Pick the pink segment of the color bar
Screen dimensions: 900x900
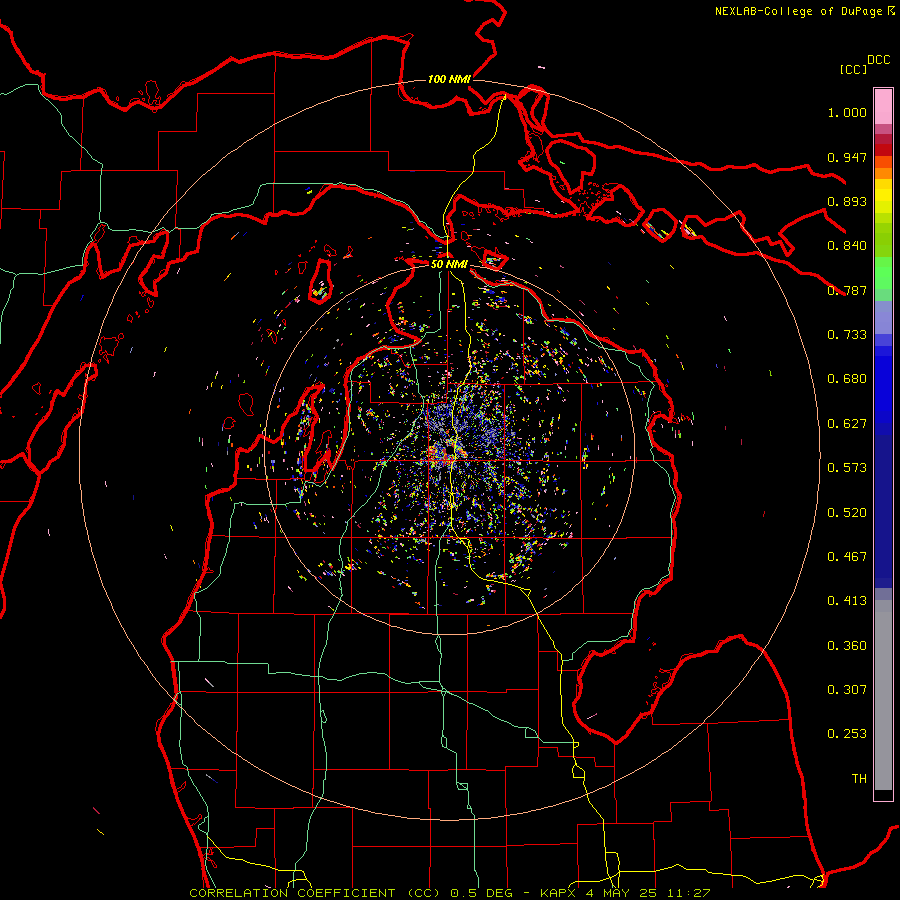pyautogui.click(x=883, y=106)
